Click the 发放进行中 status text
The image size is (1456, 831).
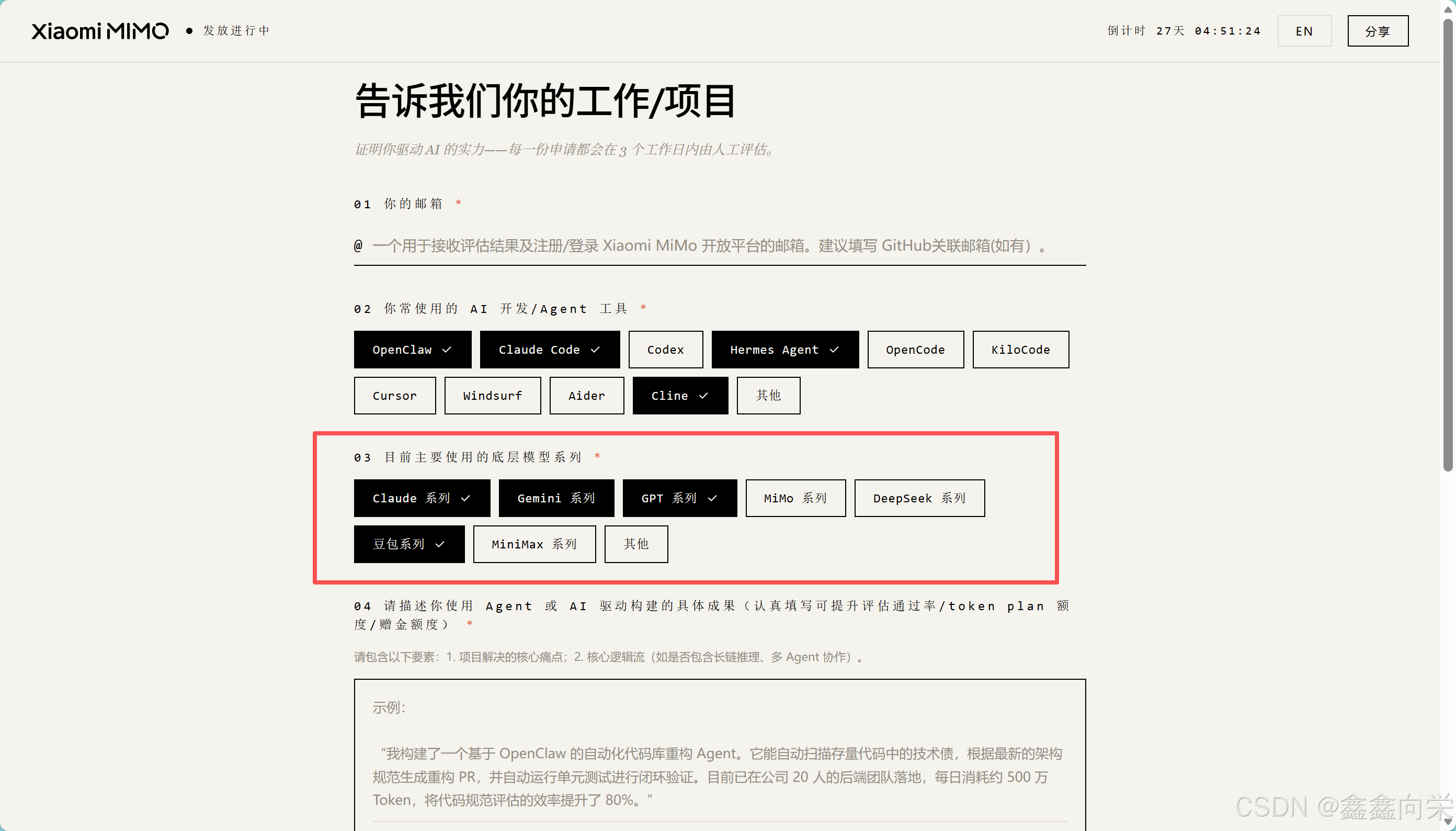point(236,30)
